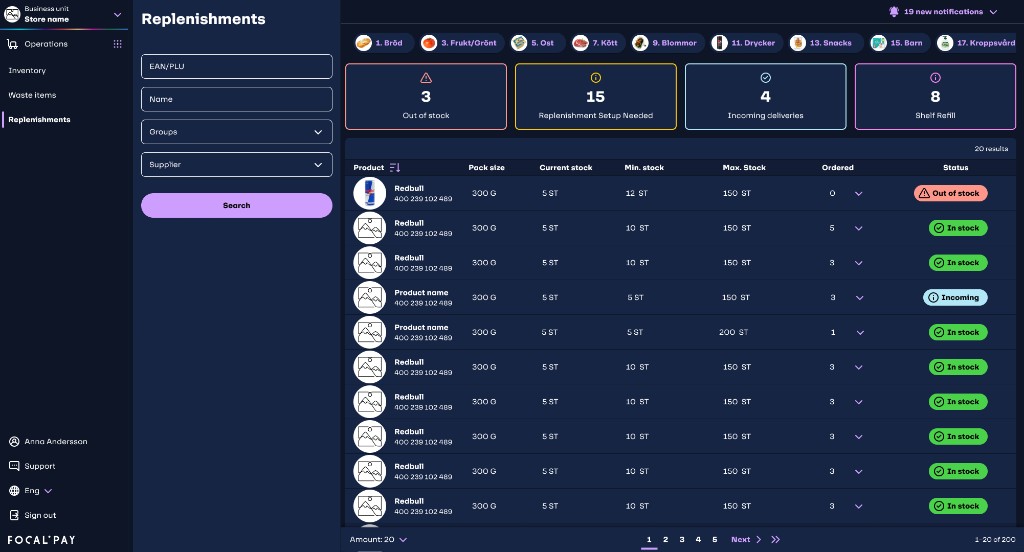Expand the Store name selector chevron
The image size is (1024, 552).
(118, 14)
